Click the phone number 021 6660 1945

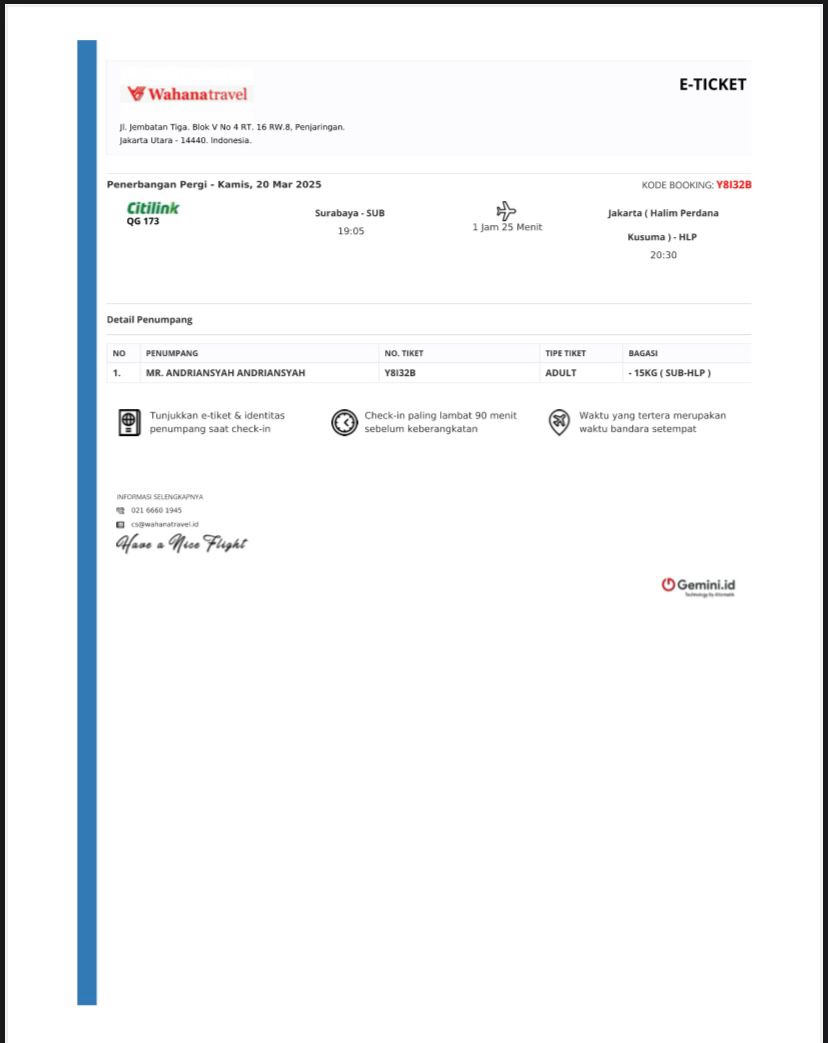[156, 510]
